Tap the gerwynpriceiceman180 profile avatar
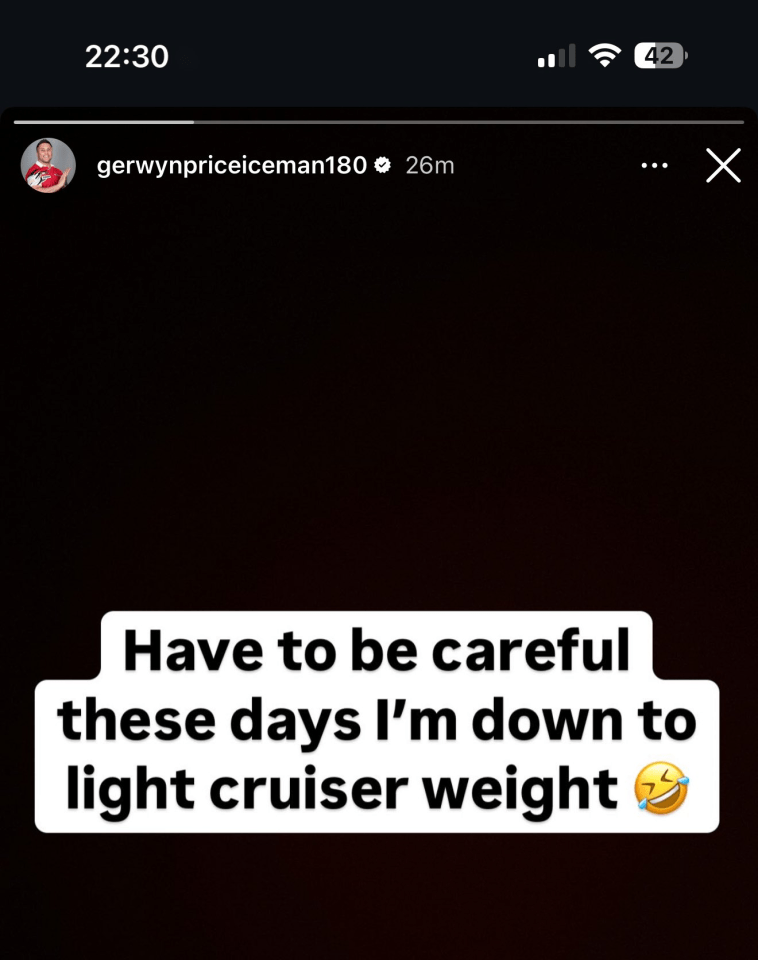 (x=48, y=165)
